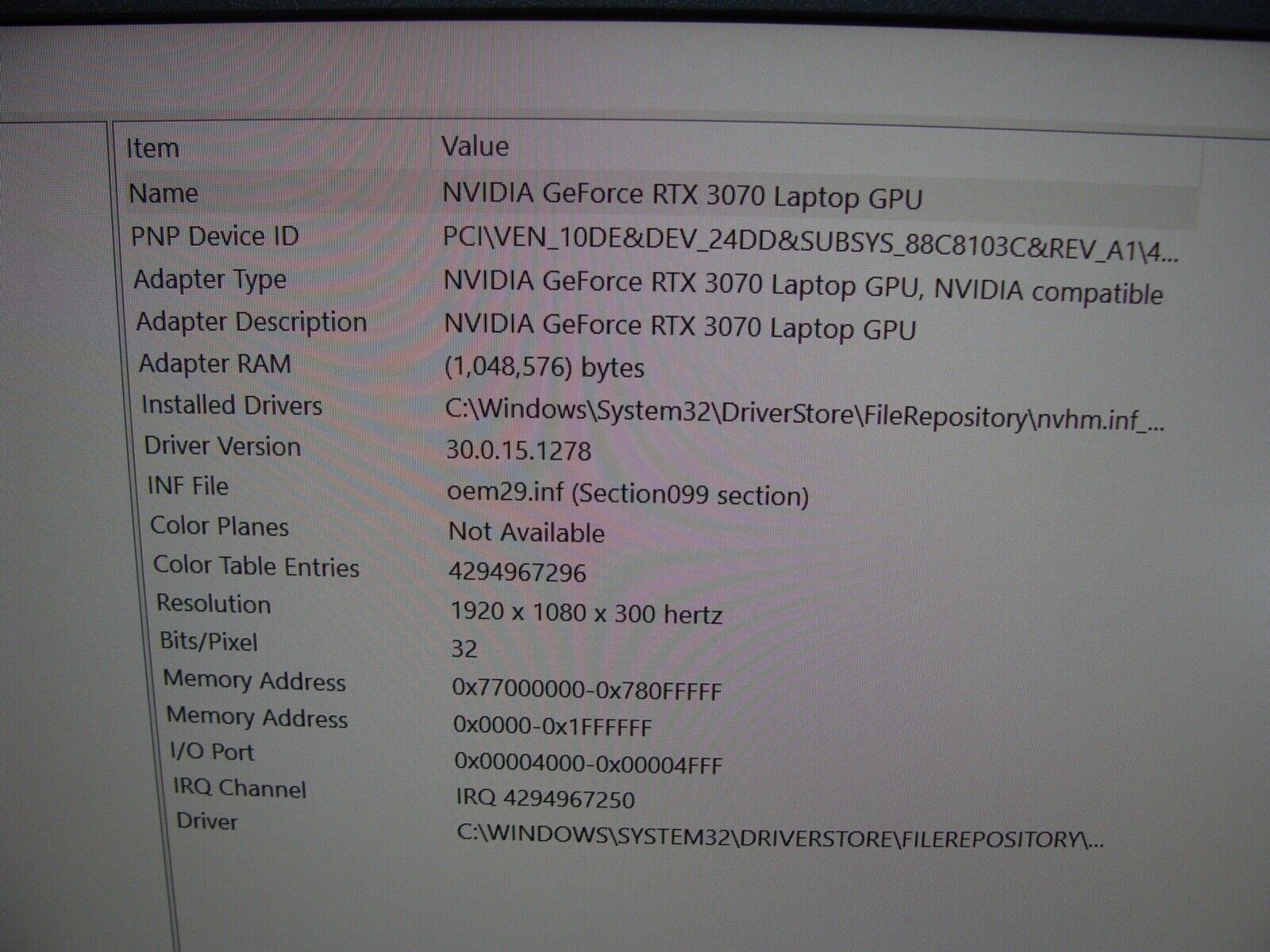Select the (1,048,576) bytes value
The image size is (1270, 952).
pos(545,367)
